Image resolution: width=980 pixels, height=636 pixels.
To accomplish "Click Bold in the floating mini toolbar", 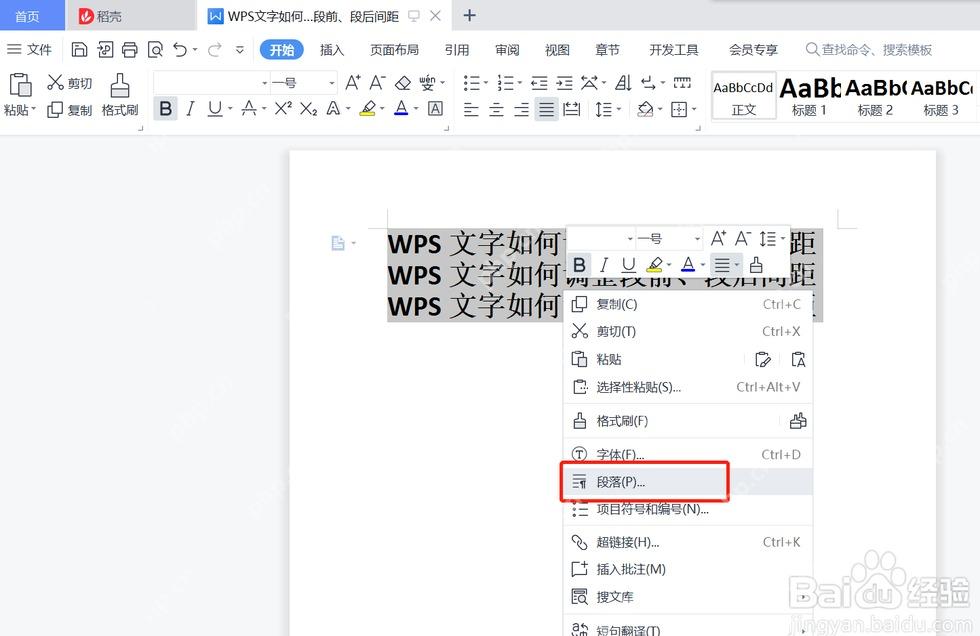I will click(x=579, y=265).
